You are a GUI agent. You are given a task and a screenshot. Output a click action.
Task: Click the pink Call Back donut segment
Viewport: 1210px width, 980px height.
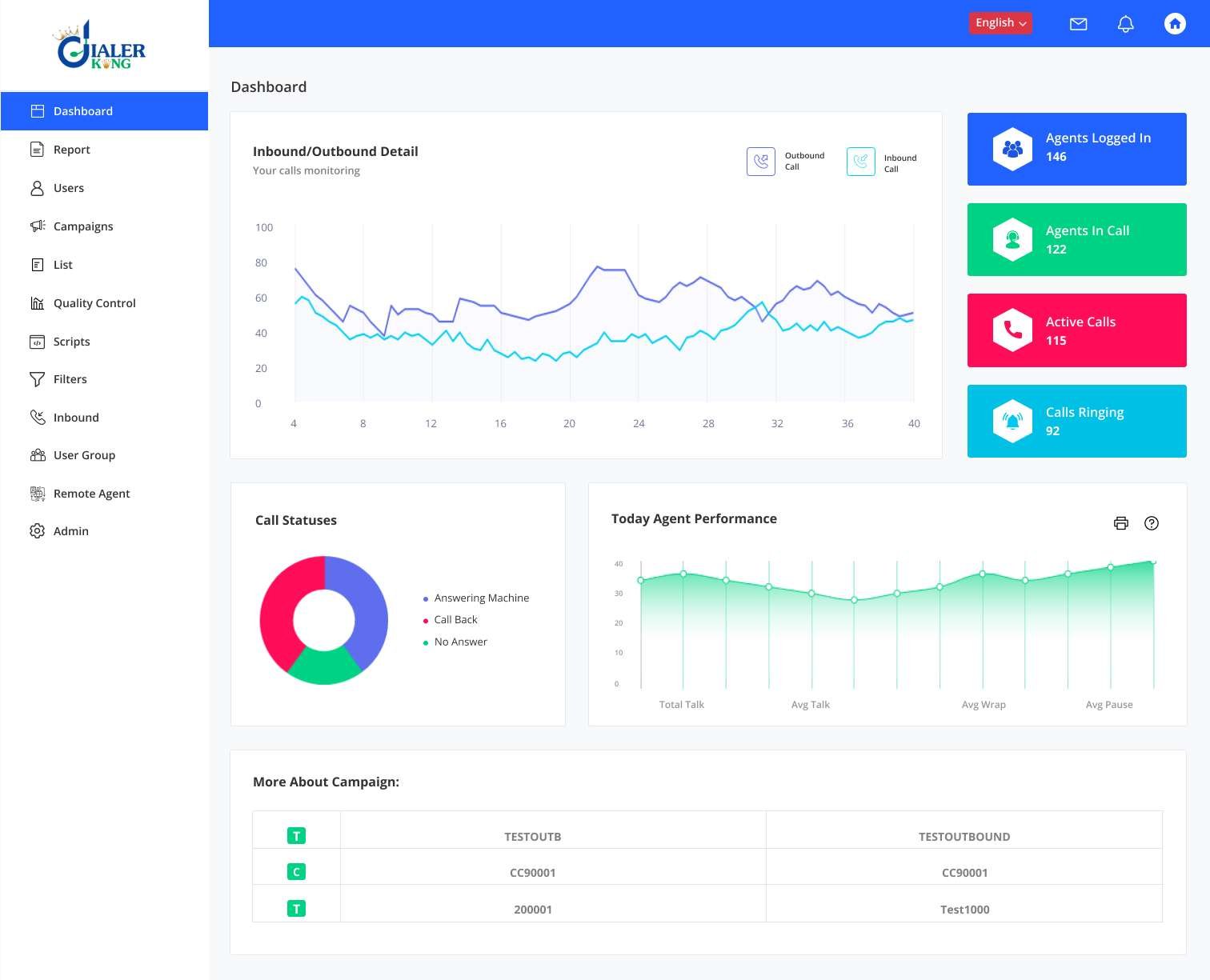276,608
